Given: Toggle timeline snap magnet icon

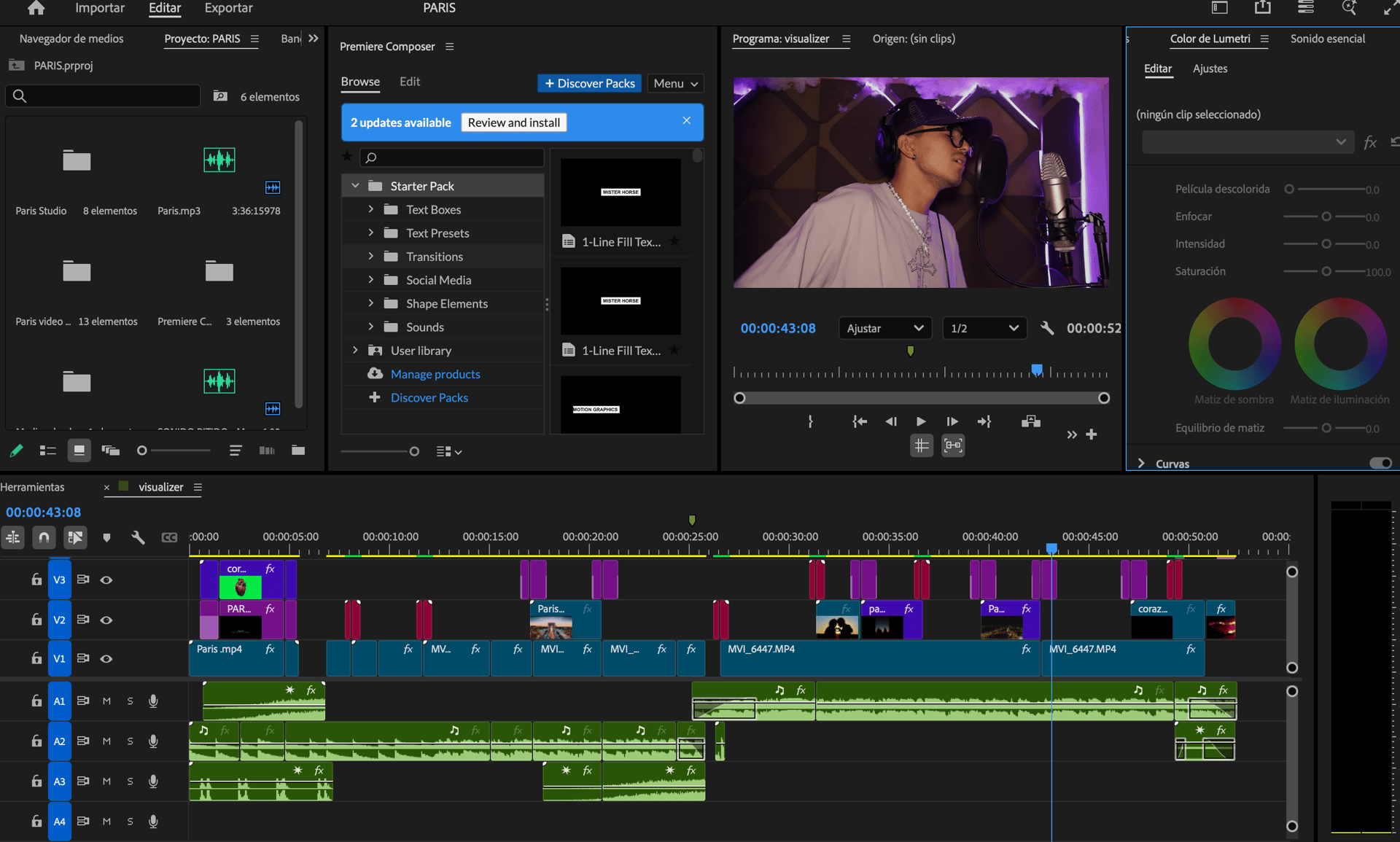Looking at the screenshot, I should click(x=44, y=537).
